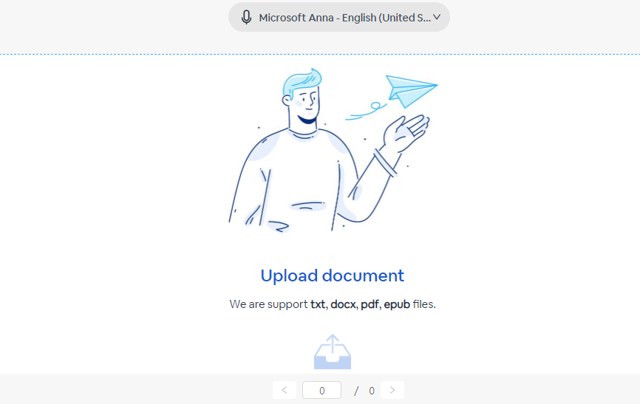Go to next page with right arrow
Screen dimensions: 640x404
click(x=392, y=390)
